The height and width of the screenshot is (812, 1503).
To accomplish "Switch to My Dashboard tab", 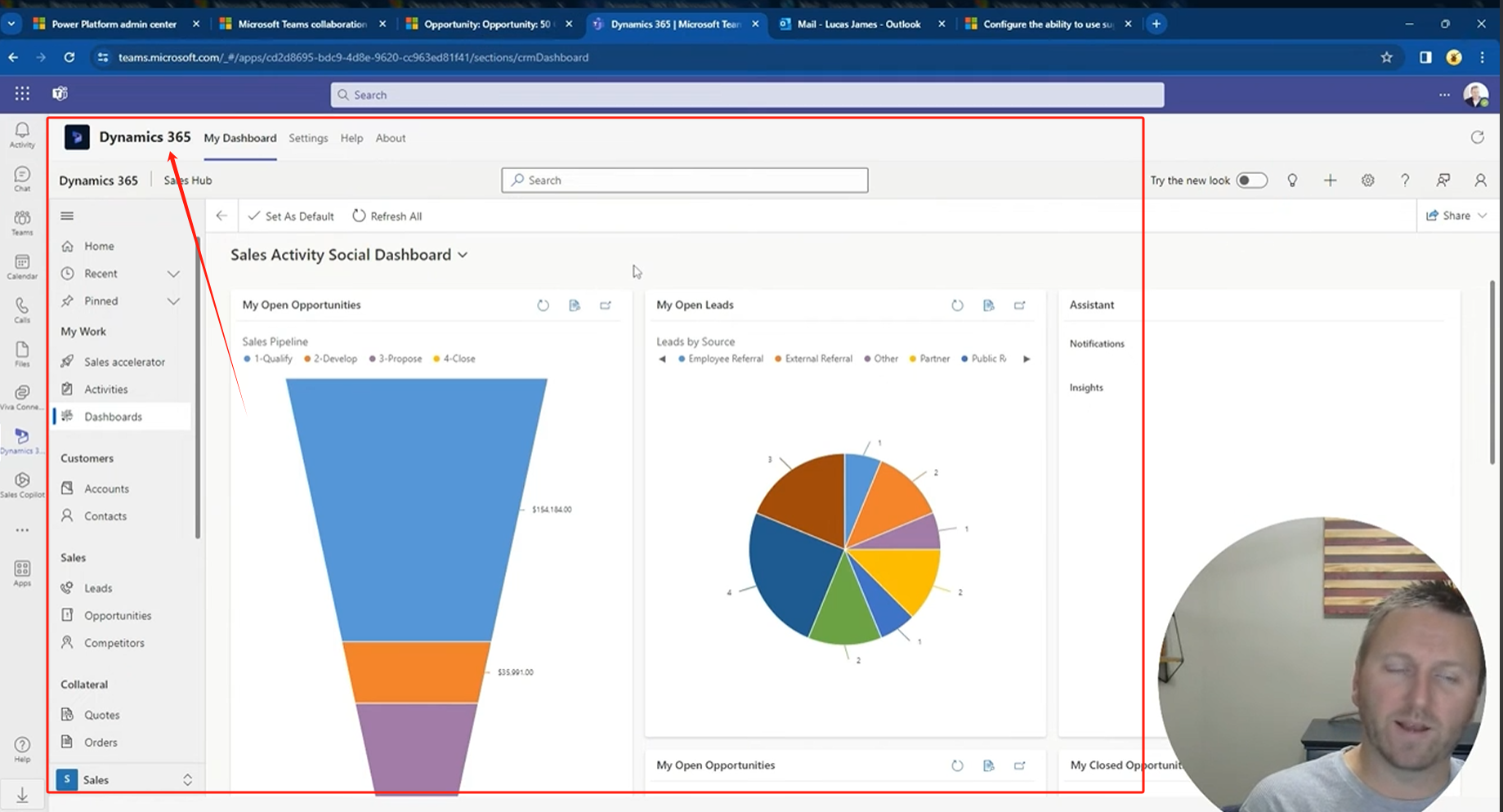I will pos(239,138).
